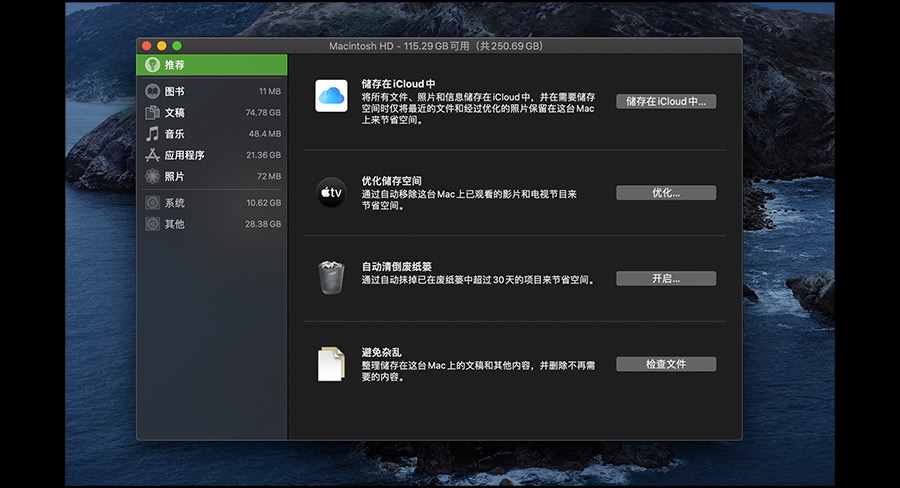The width and height of the screenshot is (900, 488).
Task: Click the 避免杂乱 heading
Action: click(381, 352)
